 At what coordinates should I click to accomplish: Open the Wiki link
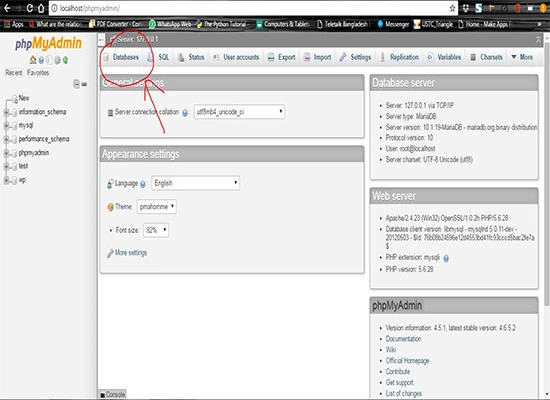391,349
